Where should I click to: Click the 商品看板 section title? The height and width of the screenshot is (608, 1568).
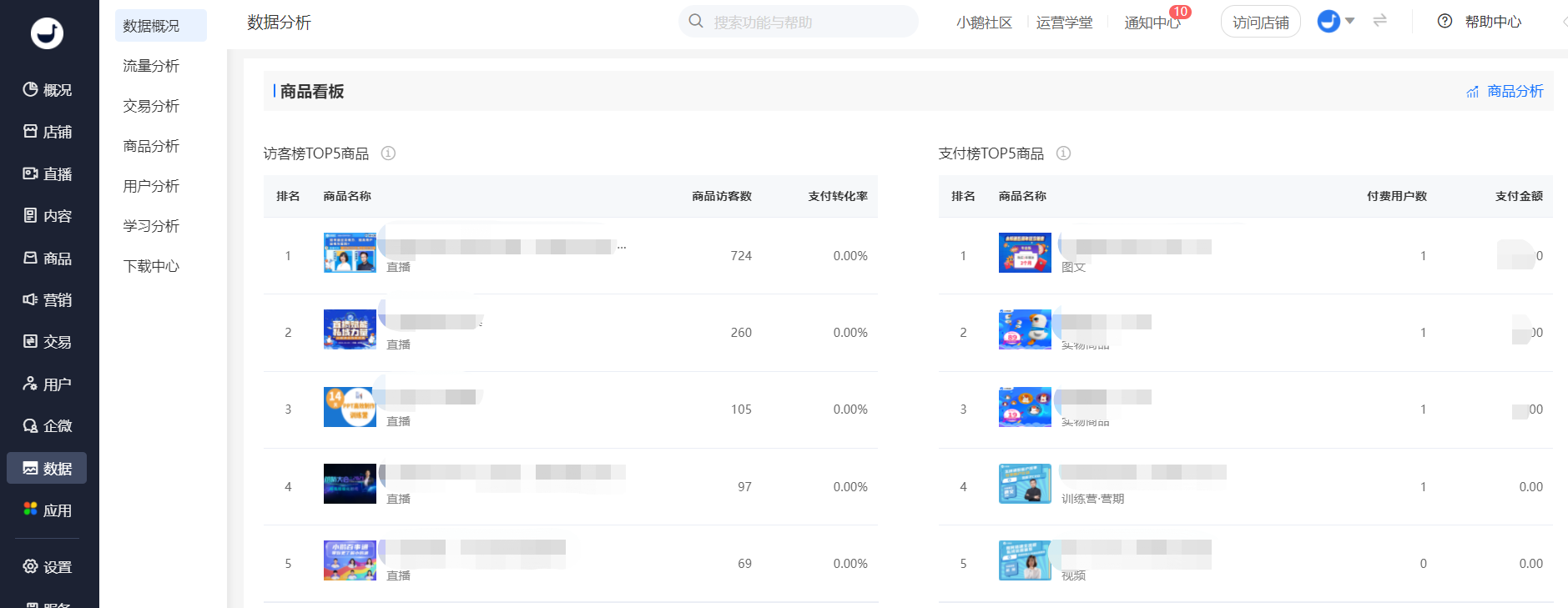click(x=312, y=91)
